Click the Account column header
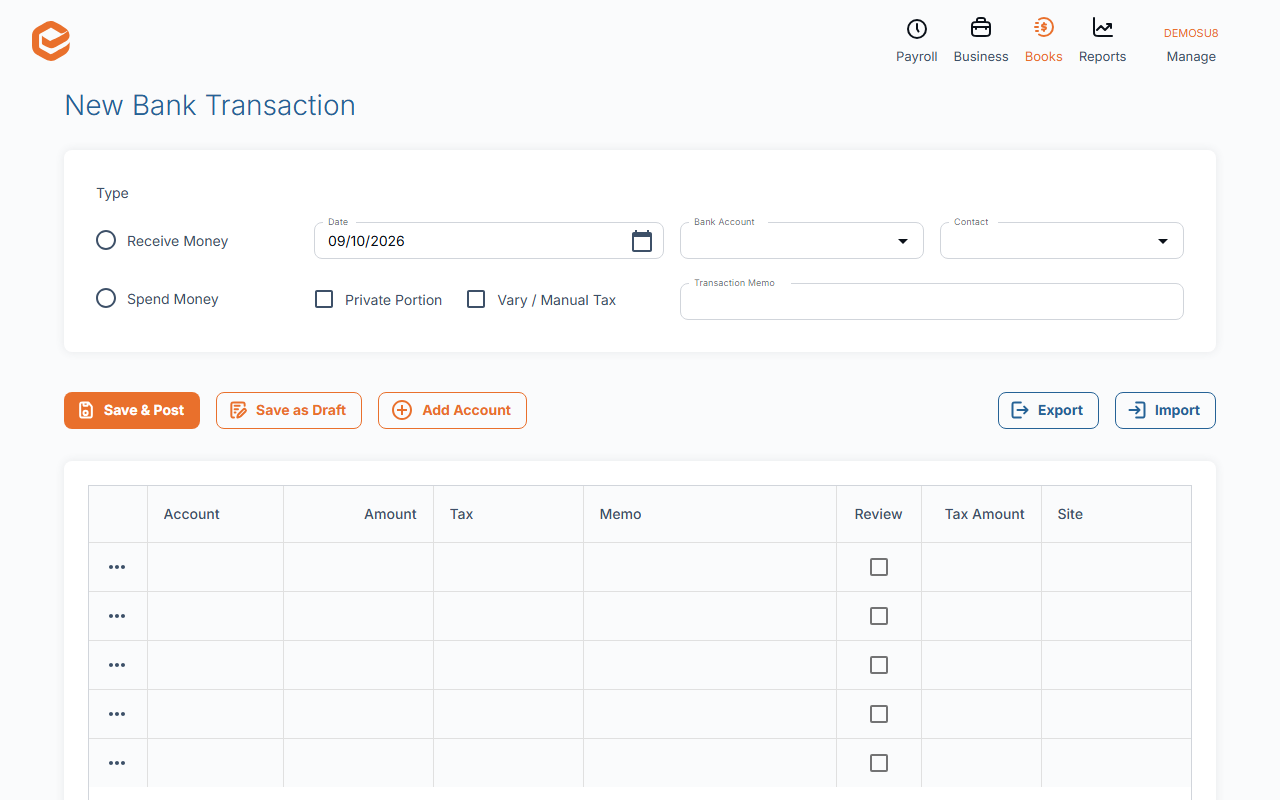 [x=215, y=514]
